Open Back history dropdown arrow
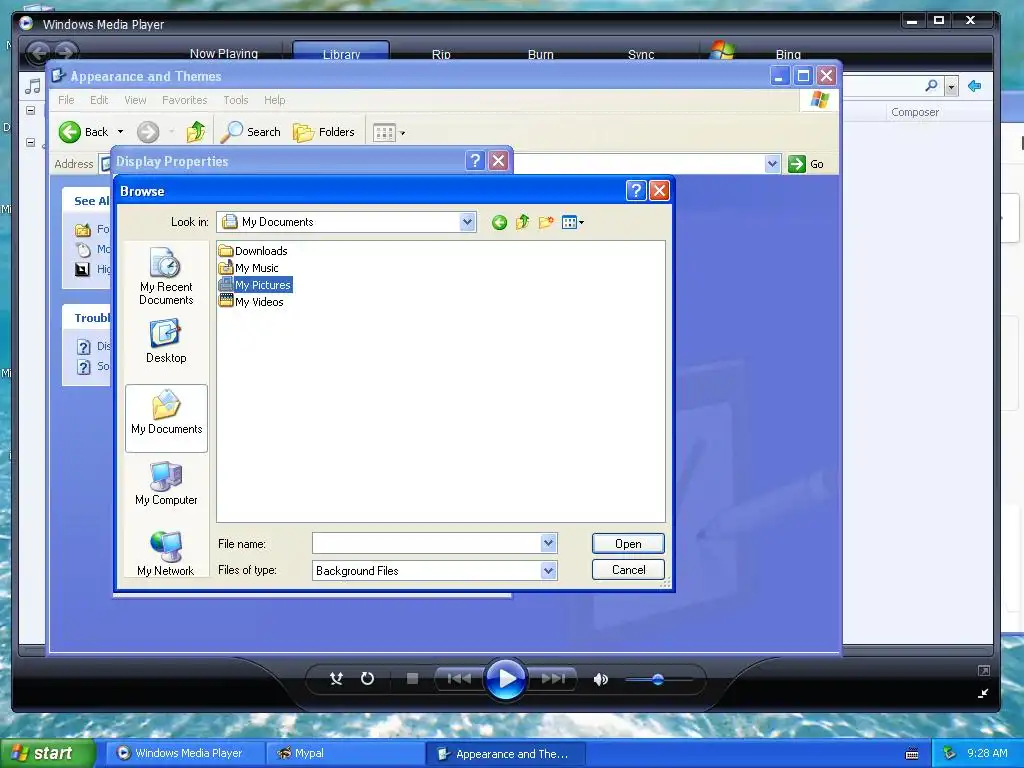Viewport: 1024px width, 768px height. tap(120, 132)
